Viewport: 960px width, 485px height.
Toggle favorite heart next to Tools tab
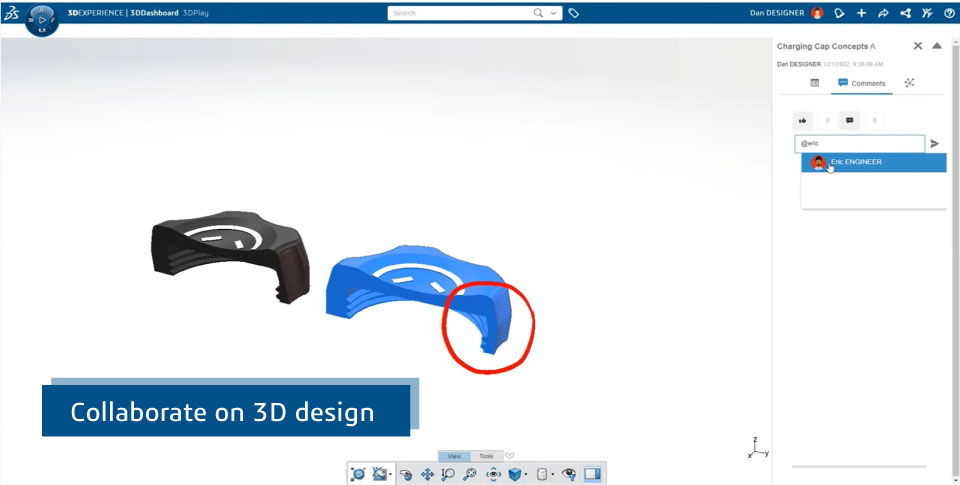tap(509, 456)
